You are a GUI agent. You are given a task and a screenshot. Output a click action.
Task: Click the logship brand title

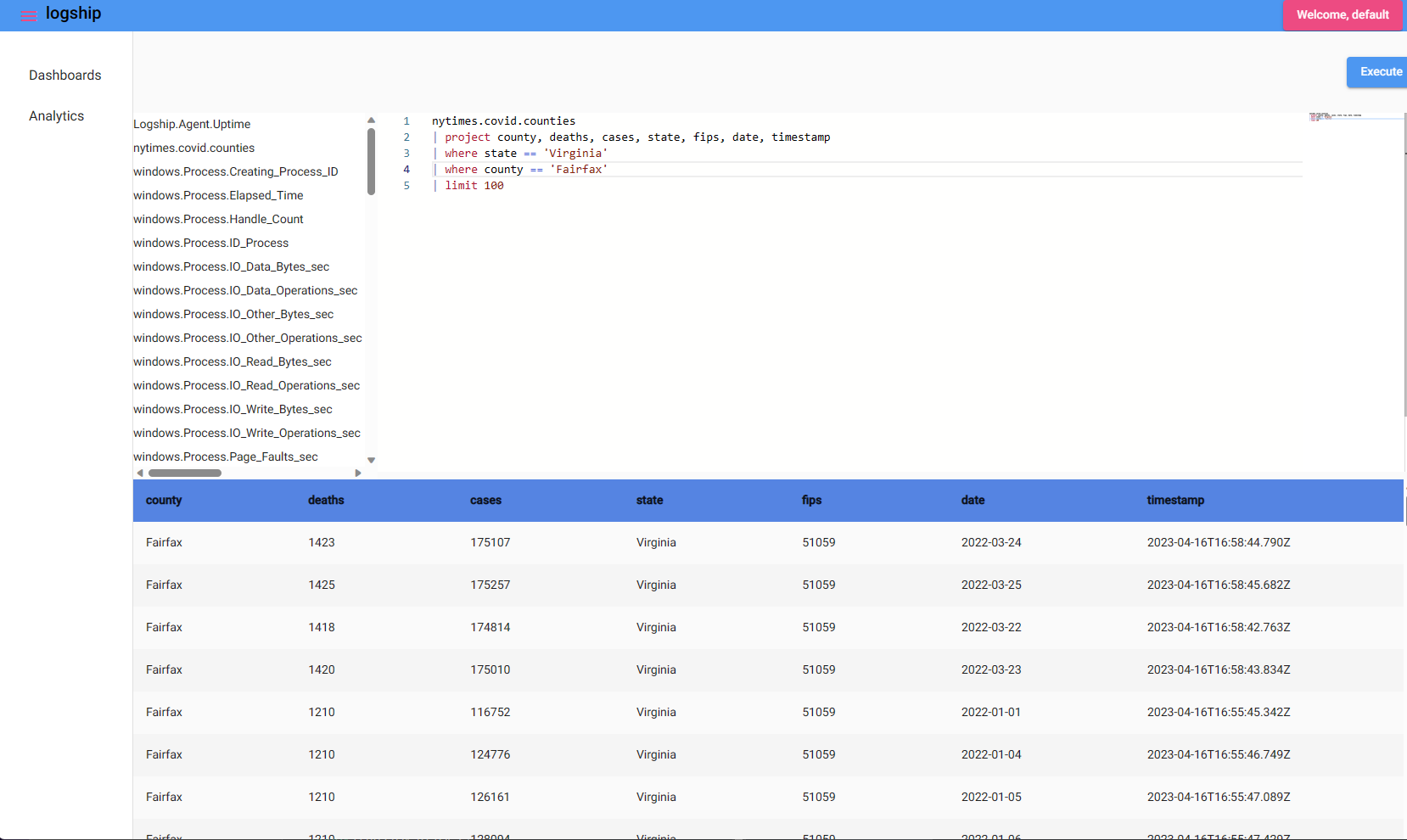coord(73,14)
